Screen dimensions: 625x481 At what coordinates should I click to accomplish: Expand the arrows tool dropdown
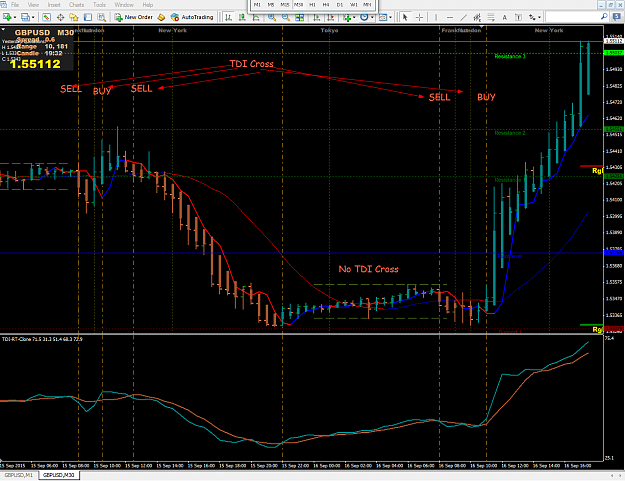pyautogui.click(x=539, y=17)
